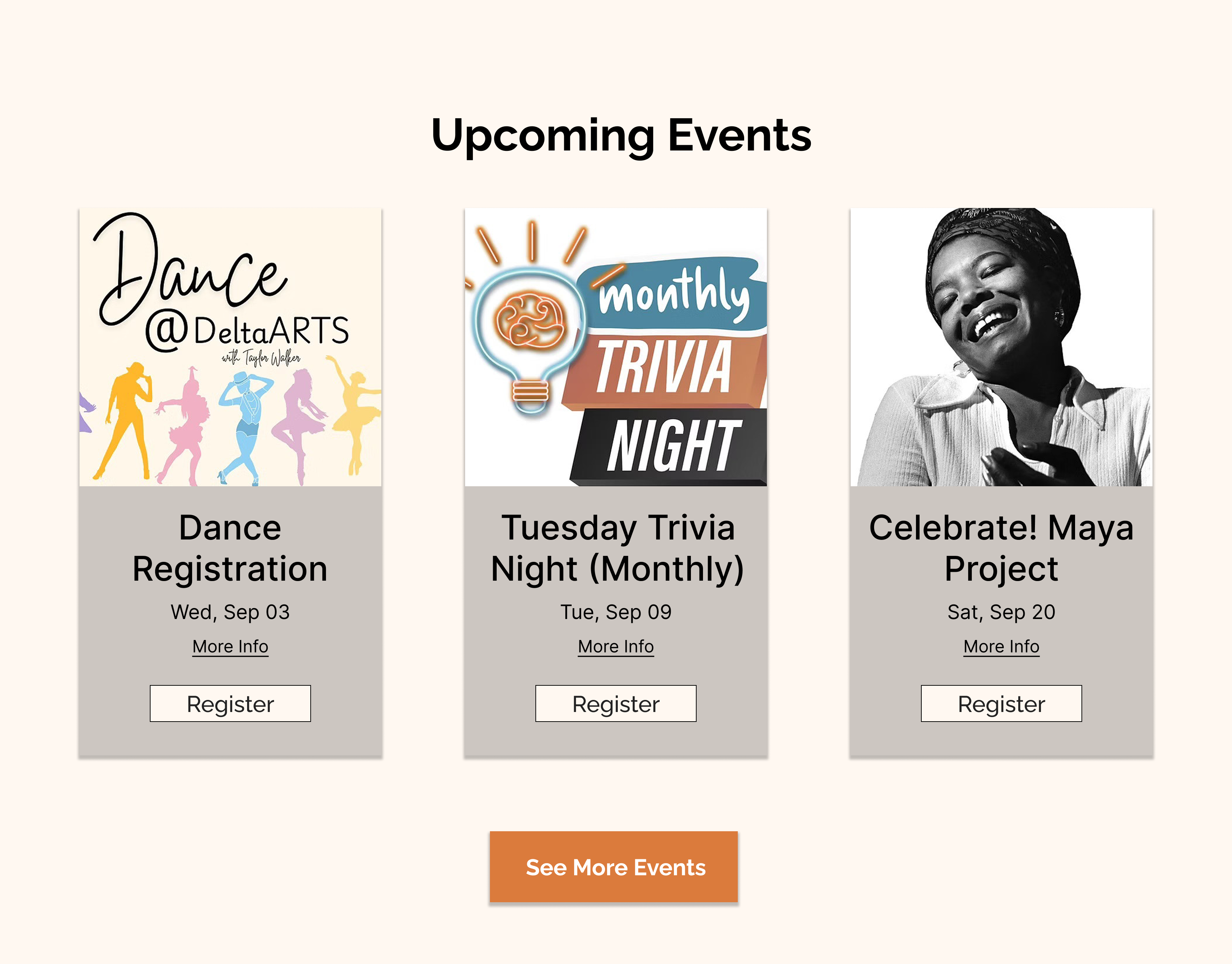Register for Celebrate! Maya Project
The width and height of the screenshot is (1232, 964).
pyautogui.click(x=1001, y=704)
